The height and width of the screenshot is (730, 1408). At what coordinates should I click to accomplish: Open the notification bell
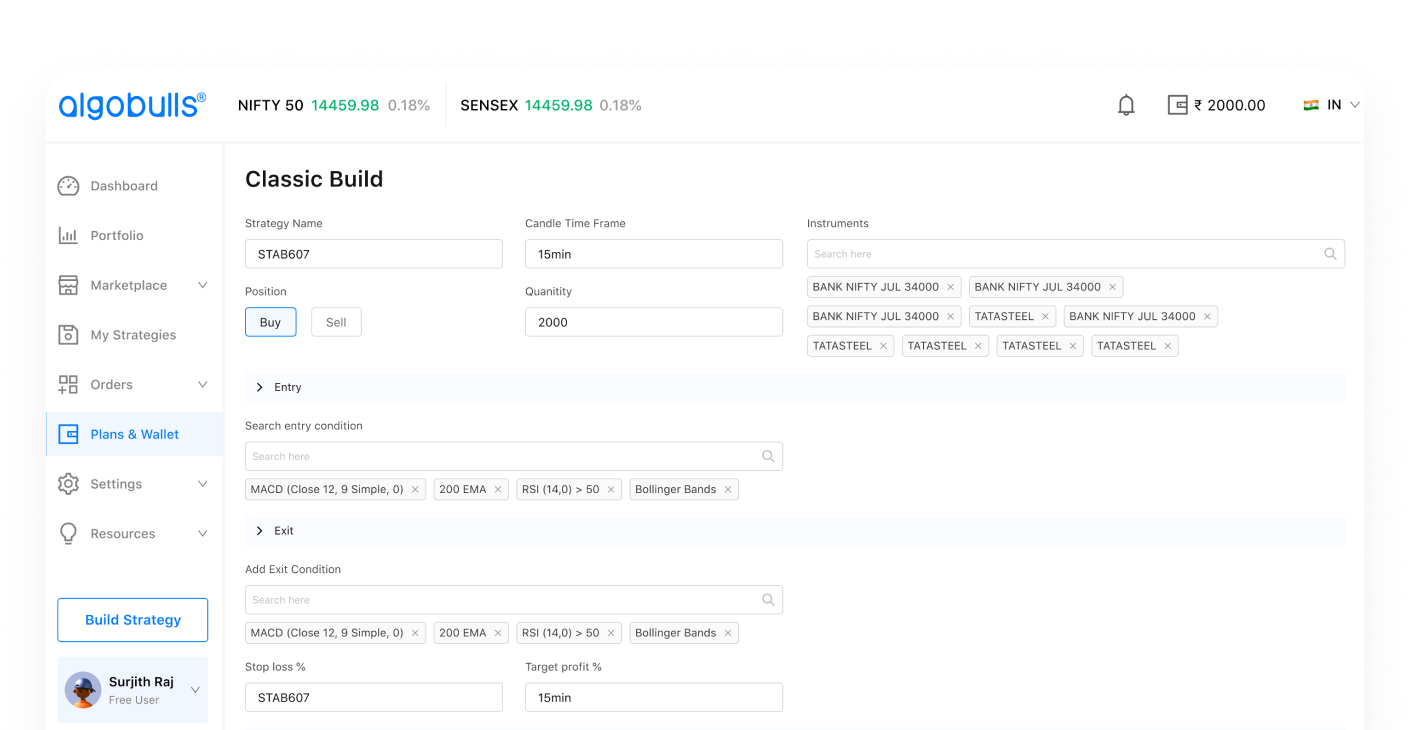tap(1126, 105)
